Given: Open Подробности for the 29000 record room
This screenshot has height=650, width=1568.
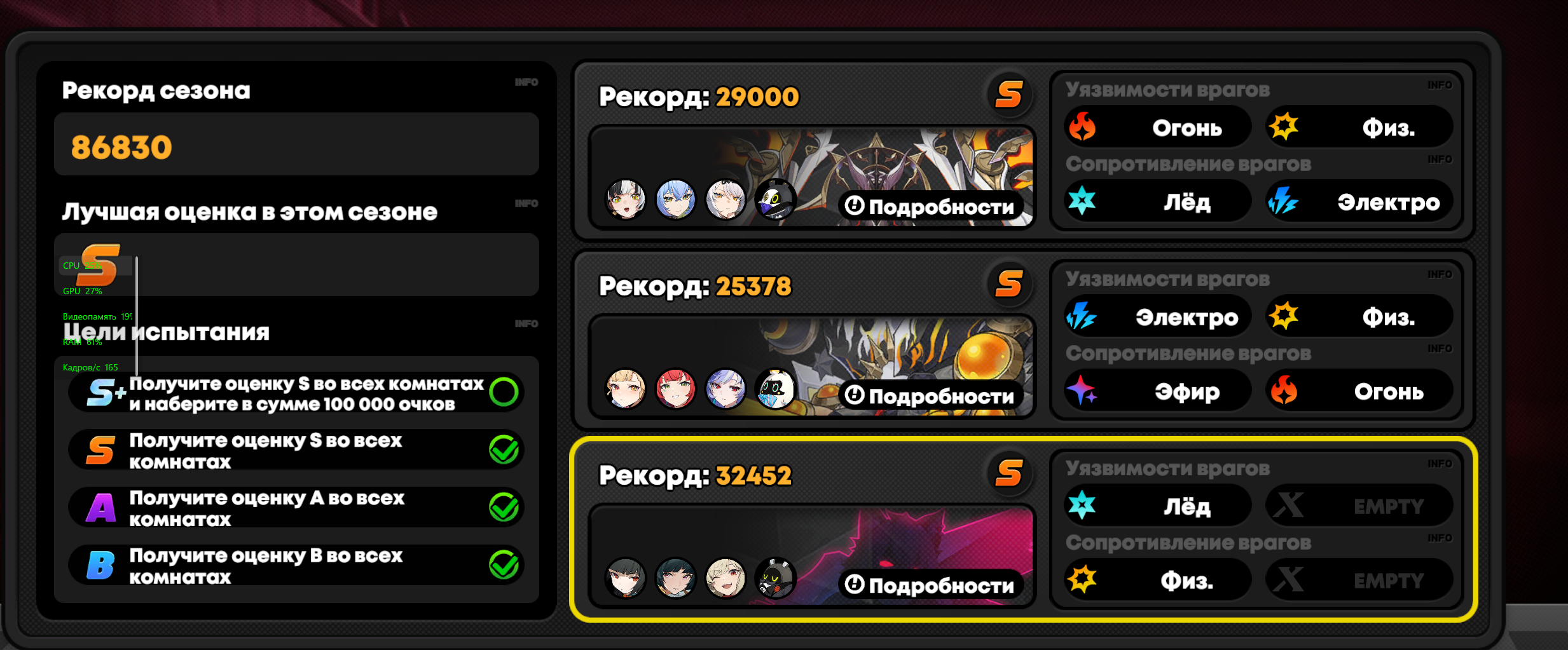Looking at the screenshot, I should pyautogui.click(x=930, y=207).
